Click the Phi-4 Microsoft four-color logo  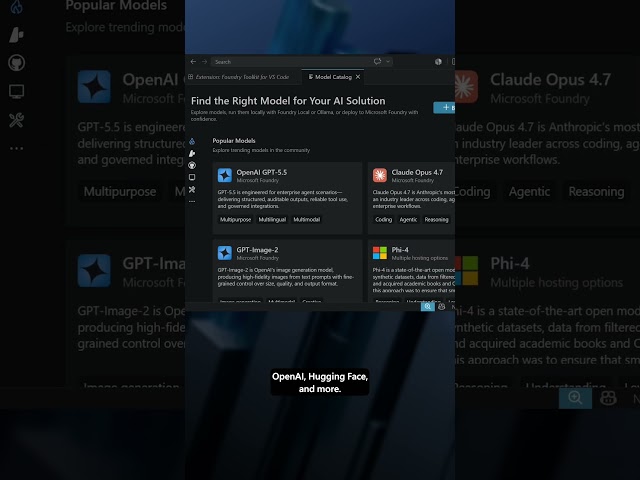tap(380, 253)
